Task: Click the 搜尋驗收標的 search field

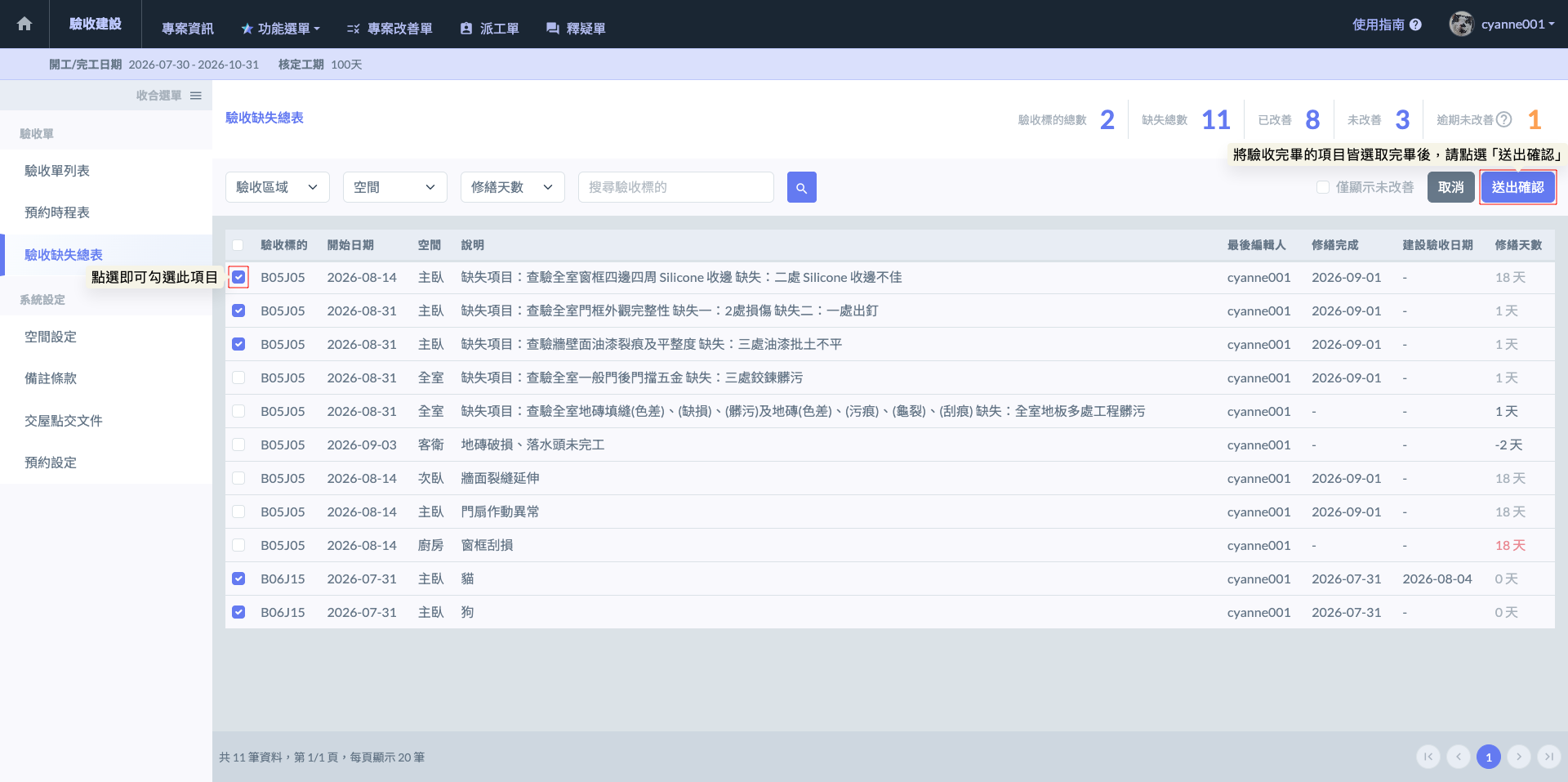Action: point(676,187)
